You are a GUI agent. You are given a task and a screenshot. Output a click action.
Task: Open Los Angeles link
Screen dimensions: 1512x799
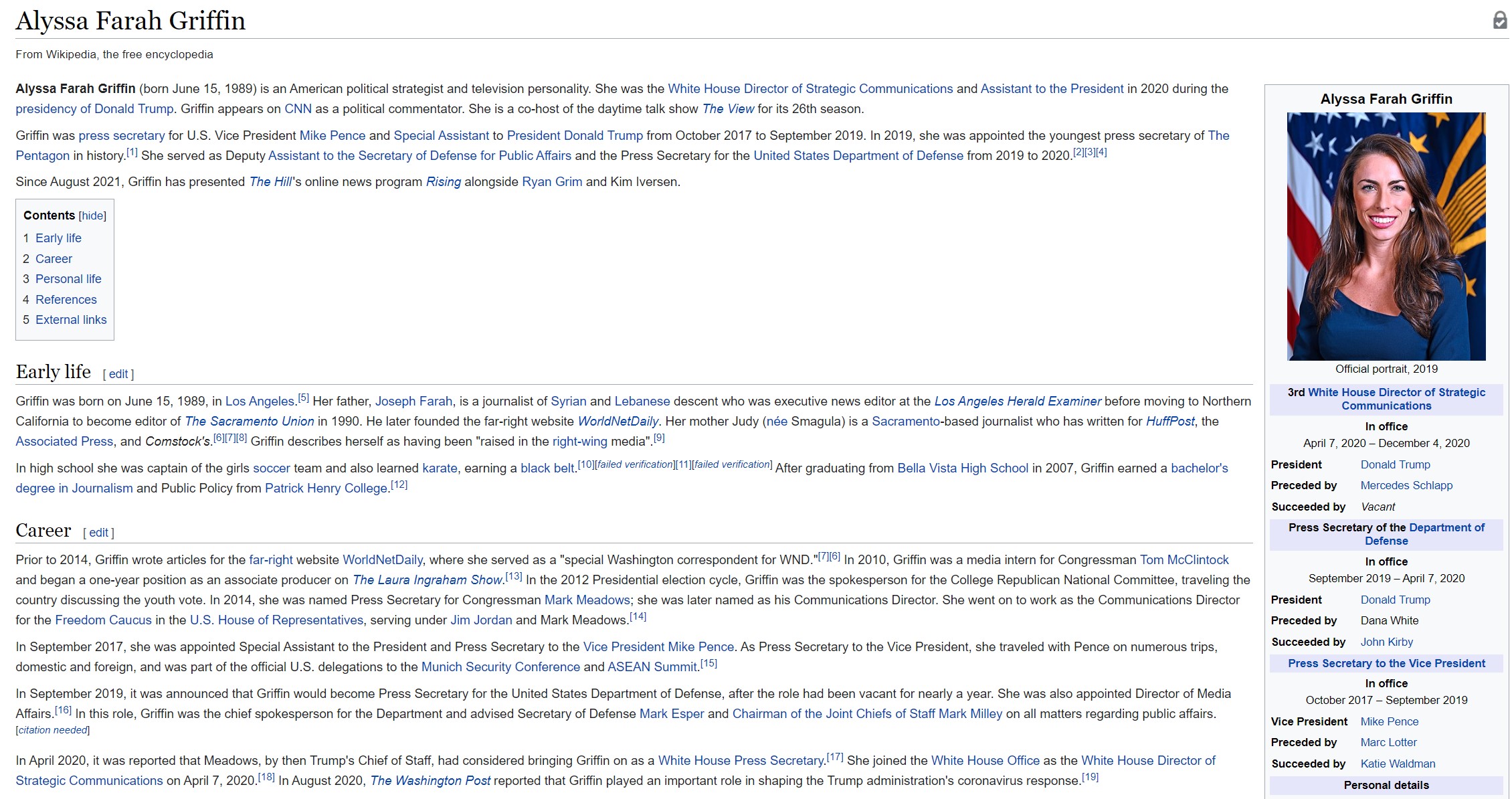pyautogui.click(x=260, y=402)
